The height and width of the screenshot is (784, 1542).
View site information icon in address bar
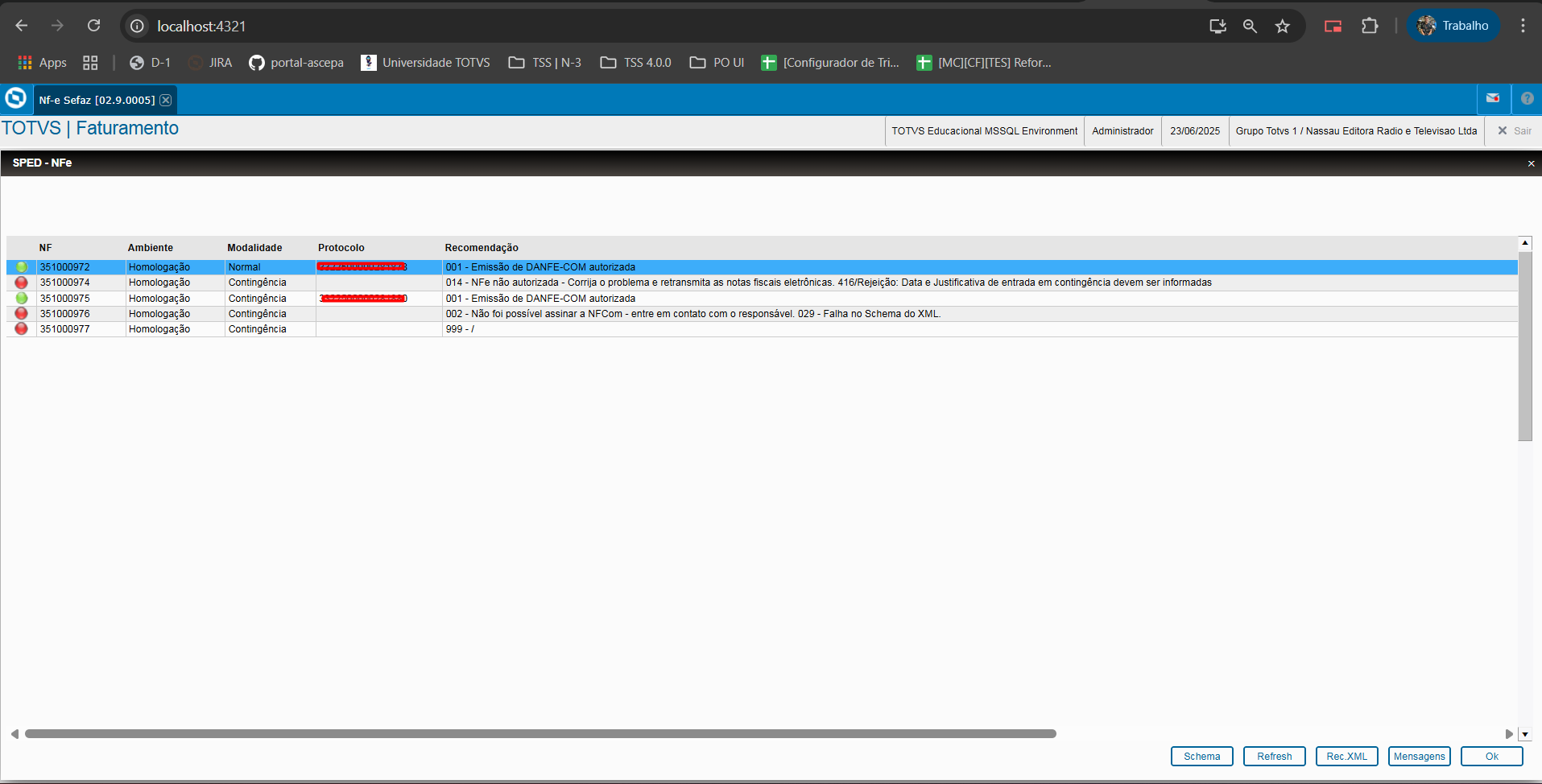coord(138,26)
